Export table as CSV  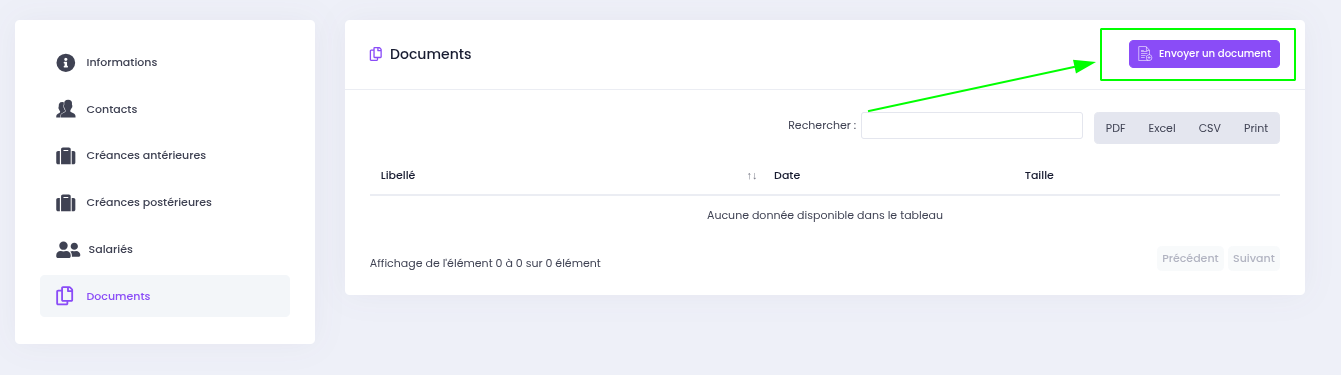[x=1210, y=128]
